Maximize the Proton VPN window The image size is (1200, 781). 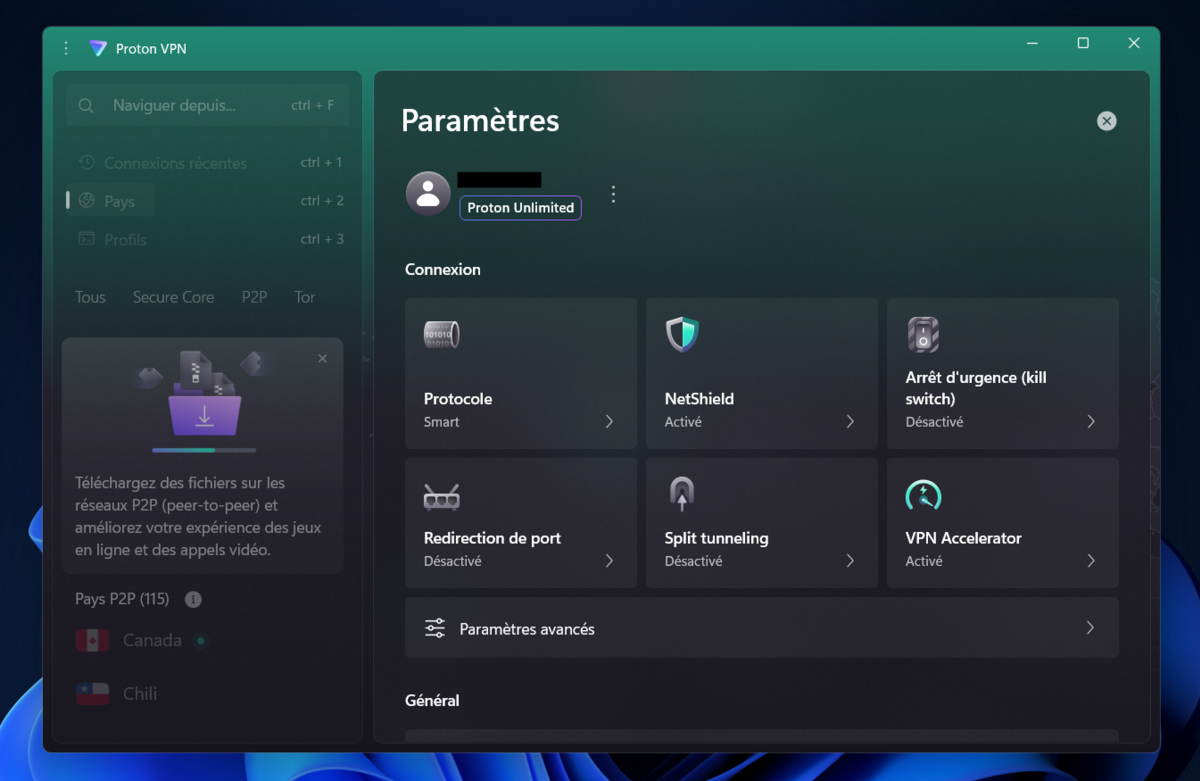1083,43
